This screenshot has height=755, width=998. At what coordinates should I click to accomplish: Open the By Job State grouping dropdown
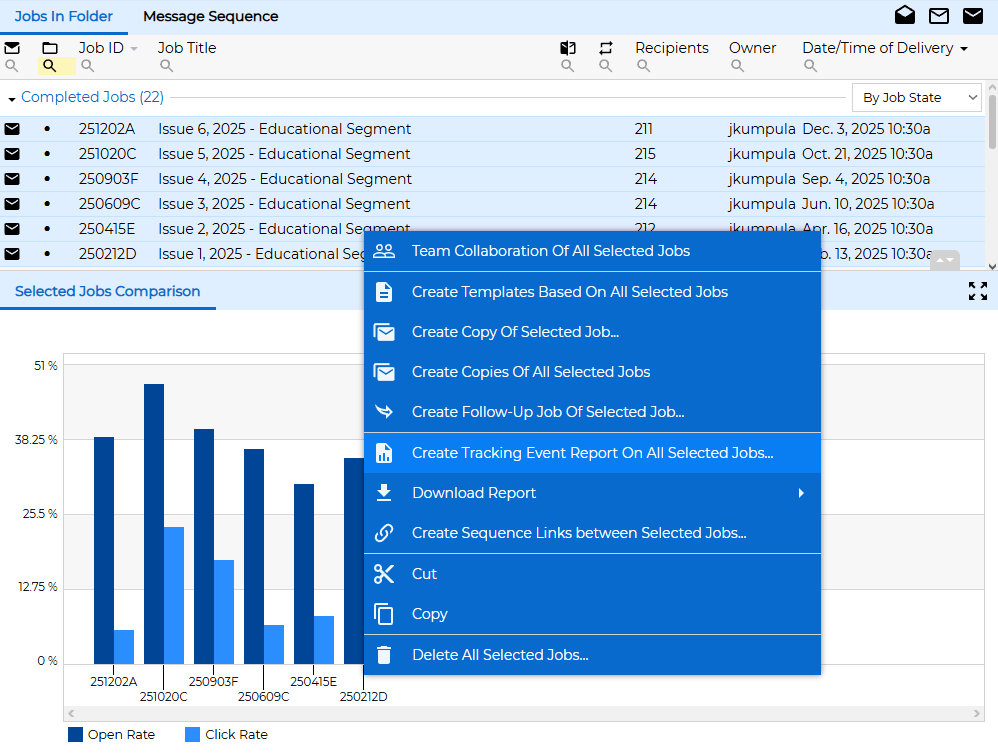click(x=916, y=98)
